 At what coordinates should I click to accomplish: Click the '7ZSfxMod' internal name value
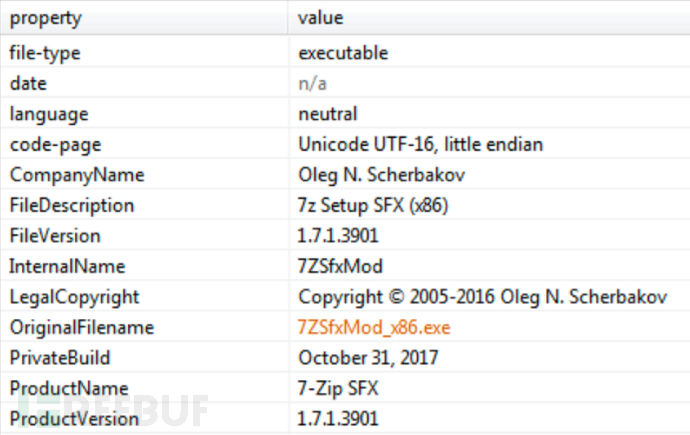(x=338, y=267)
